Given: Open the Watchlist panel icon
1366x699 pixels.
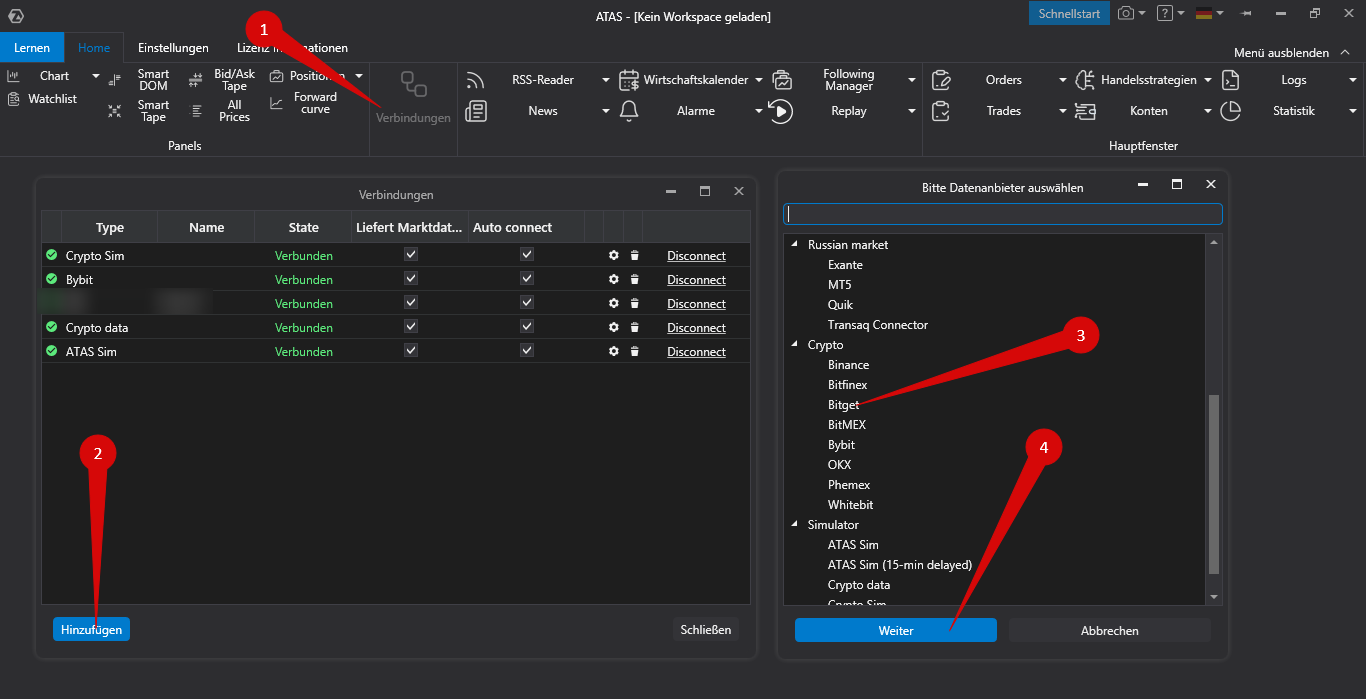Looking at the screenshot, I should pos(14,99).
